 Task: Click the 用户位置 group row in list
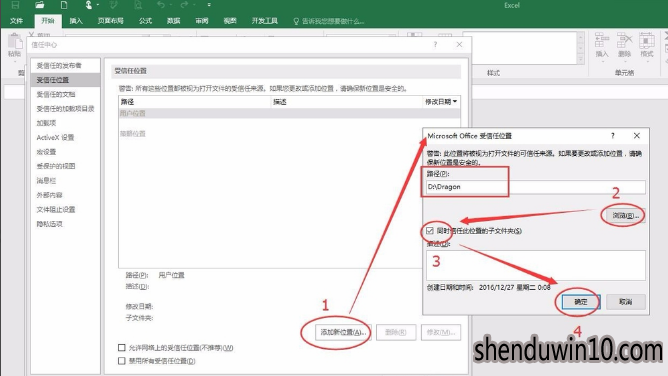(289, 114)
